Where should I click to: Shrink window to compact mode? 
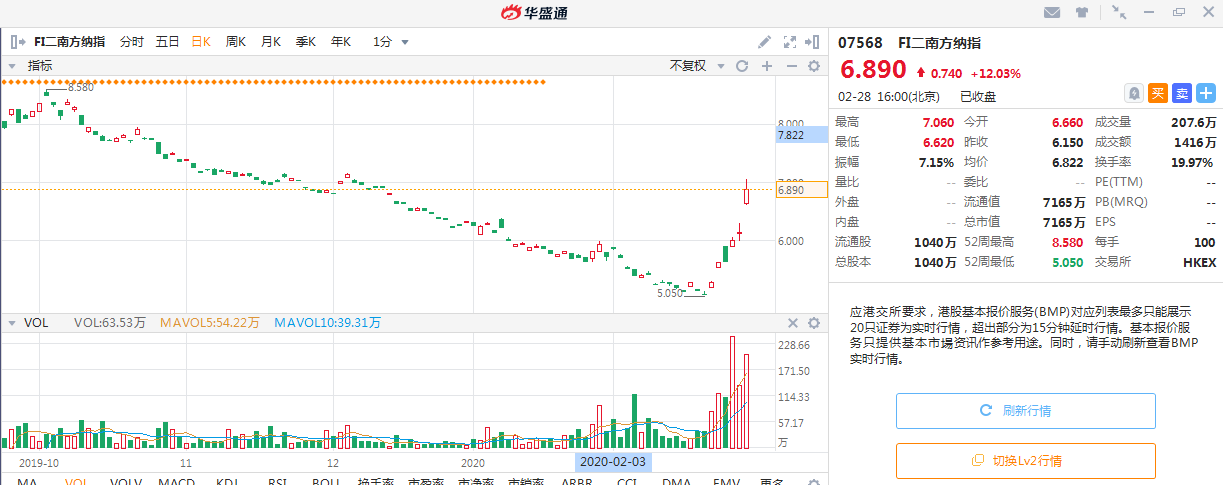(x=1118, y=12)
